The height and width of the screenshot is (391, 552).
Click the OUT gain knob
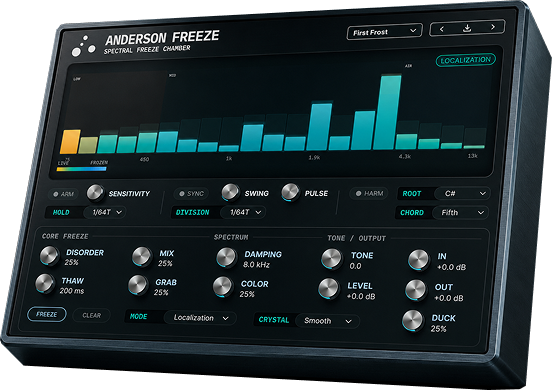tap(416, 290)
